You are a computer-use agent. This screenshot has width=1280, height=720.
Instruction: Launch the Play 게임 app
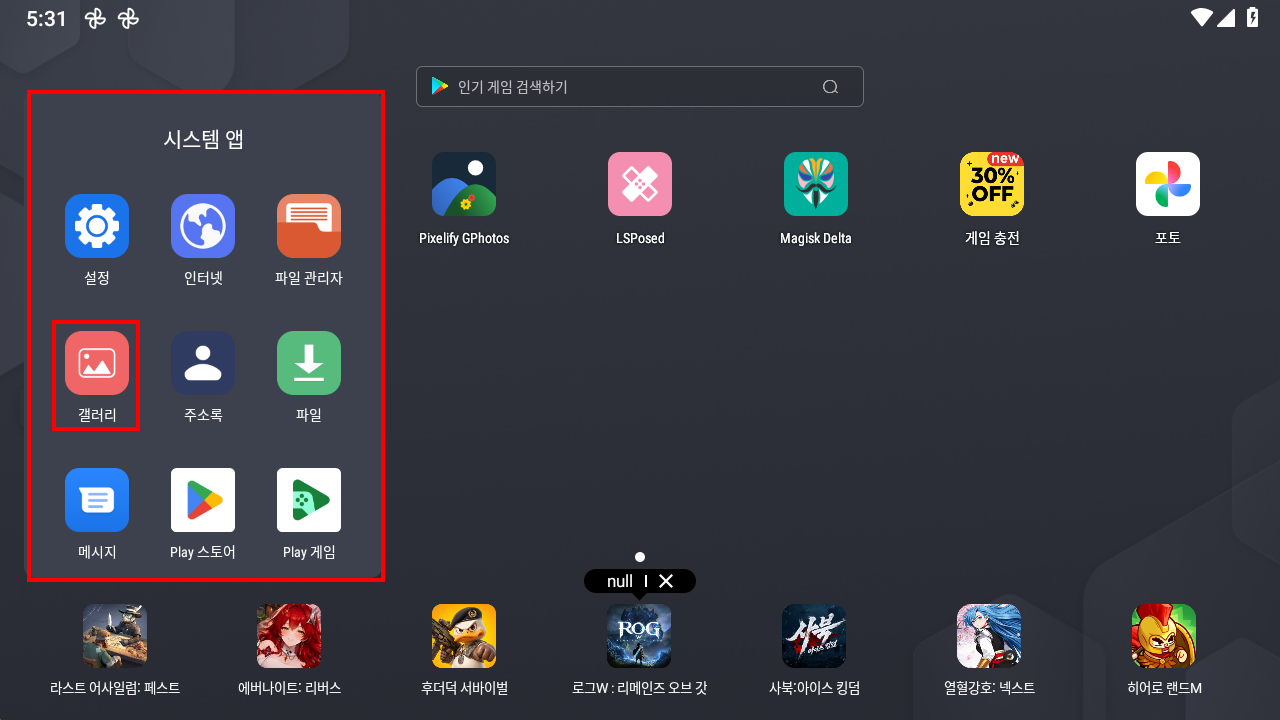tap(309, 500)
